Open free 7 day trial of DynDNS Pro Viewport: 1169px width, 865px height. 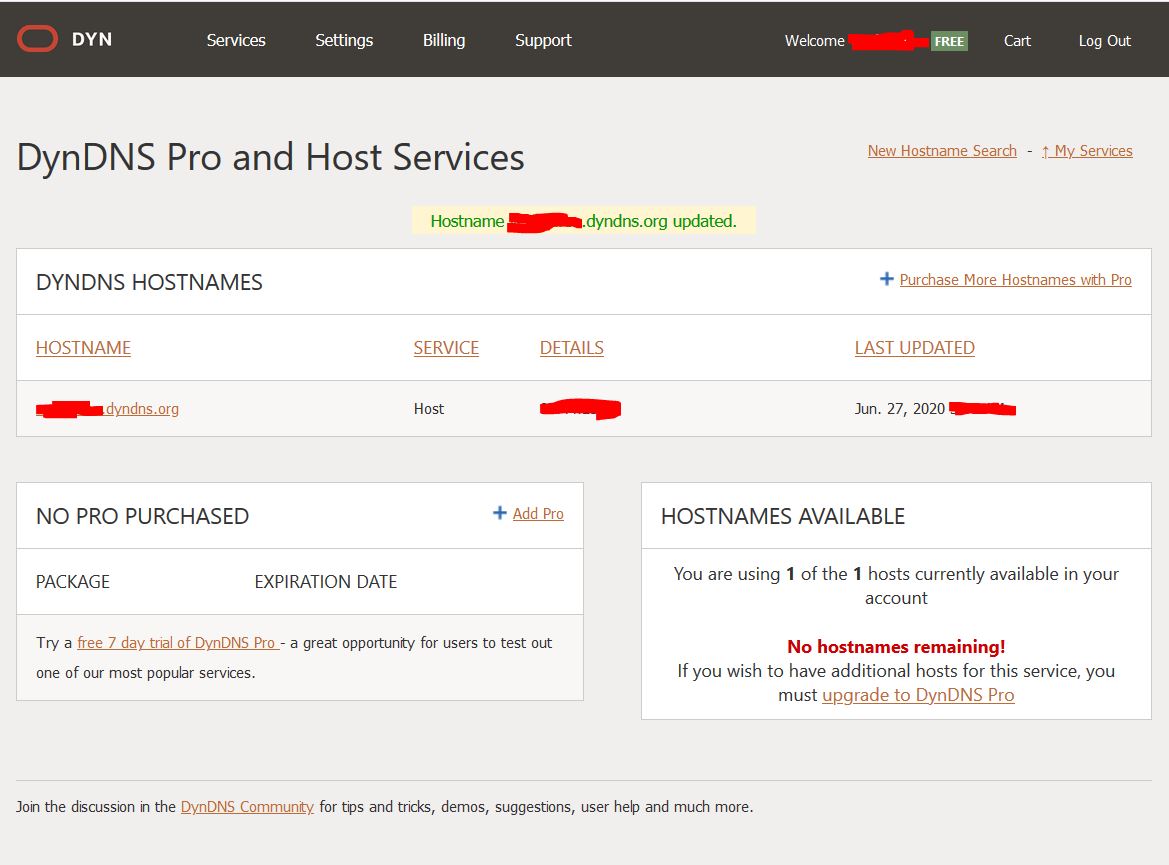178,643
